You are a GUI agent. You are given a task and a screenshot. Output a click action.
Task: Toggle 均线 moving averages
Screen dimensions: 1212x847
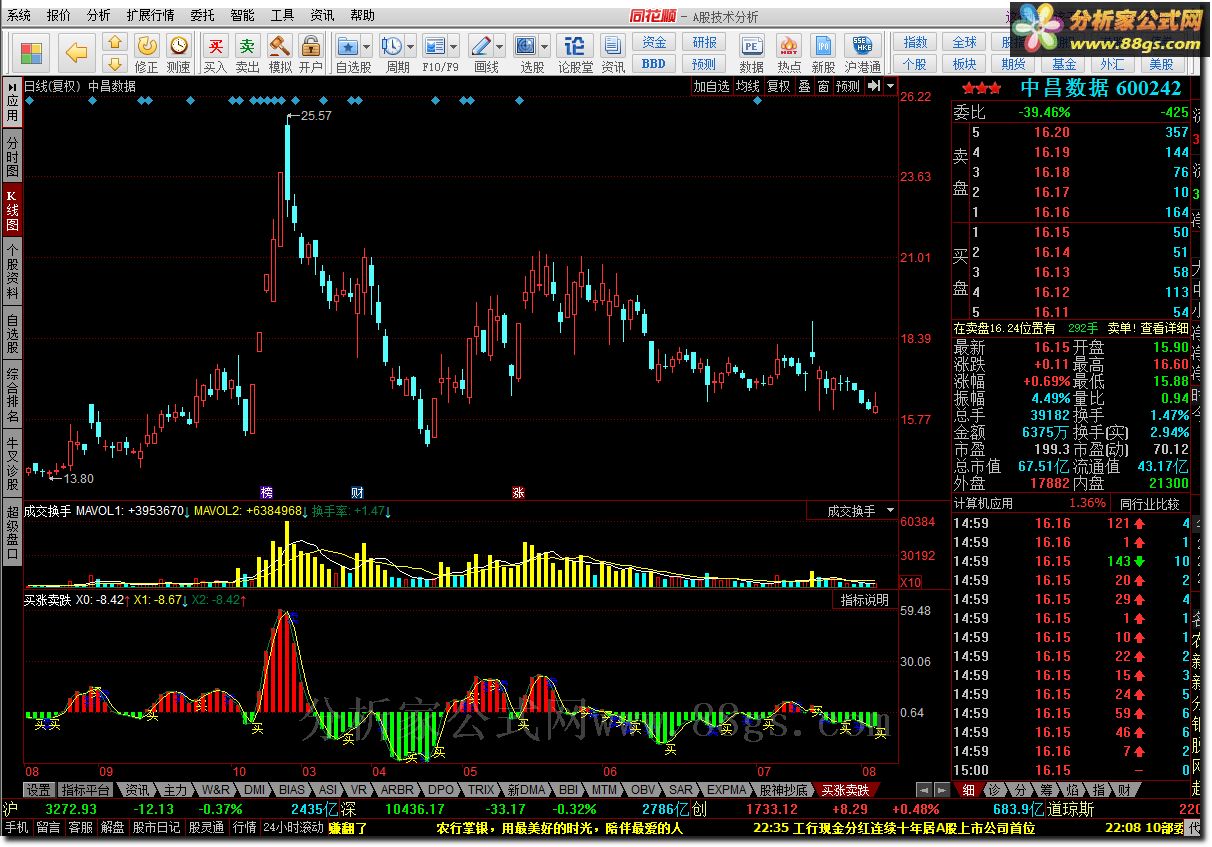(747, 86)
